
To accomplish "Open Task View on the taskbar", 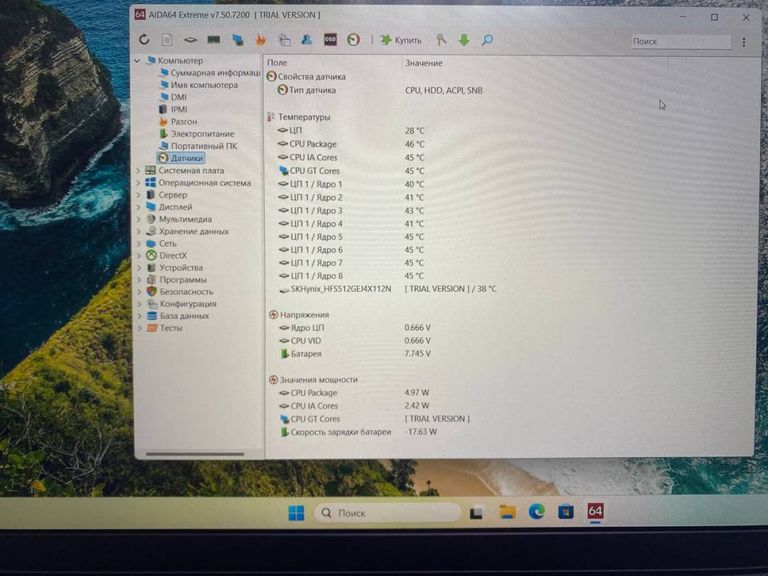I will click(x=477, y=513).
